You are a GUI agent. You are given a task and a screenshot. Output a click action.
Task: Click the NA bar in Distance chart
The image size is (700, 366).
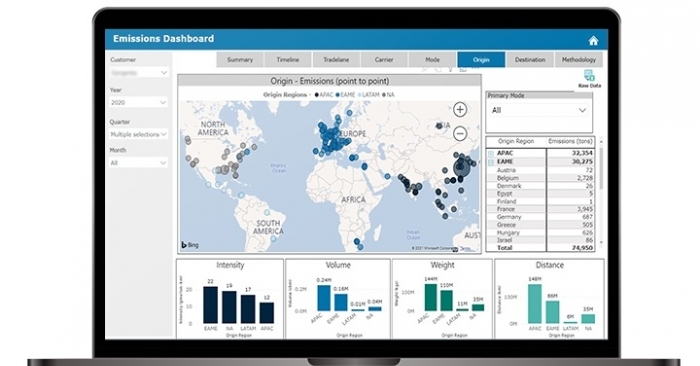[x=588, y=319]
